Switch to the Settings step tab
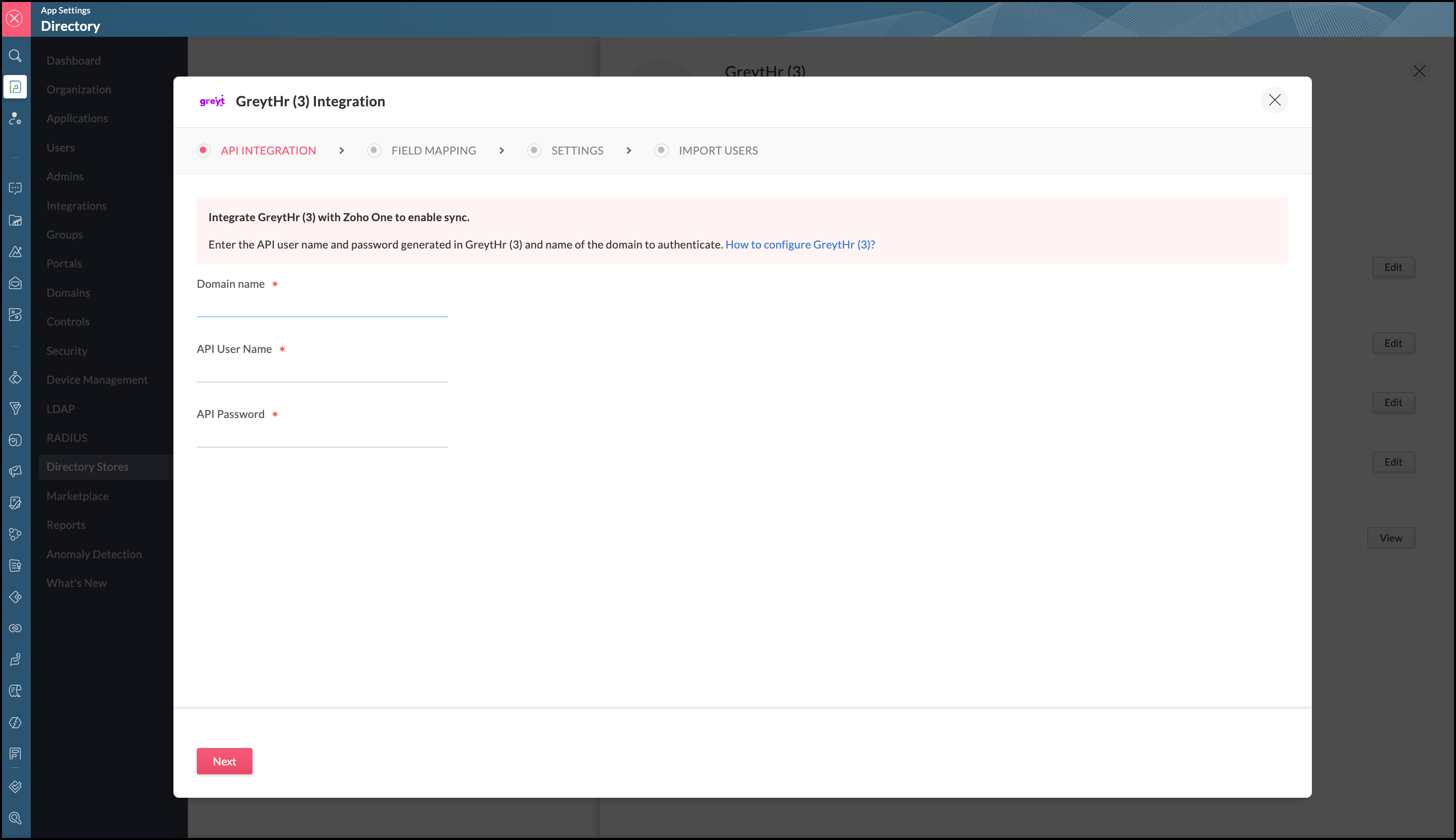 point(576,151)
